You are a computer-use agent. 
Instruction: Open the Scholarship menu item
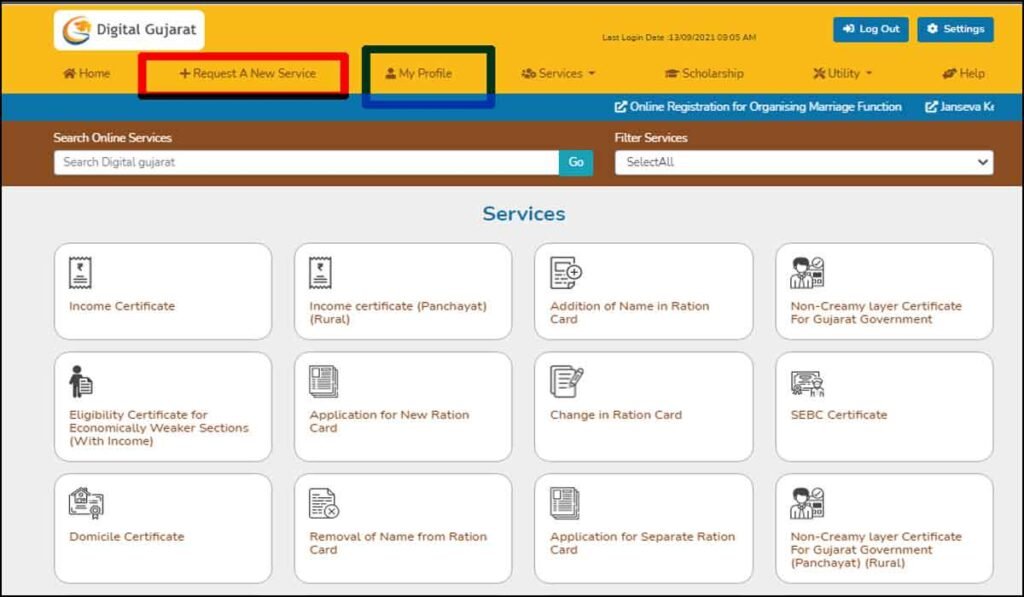click(704, 73)
